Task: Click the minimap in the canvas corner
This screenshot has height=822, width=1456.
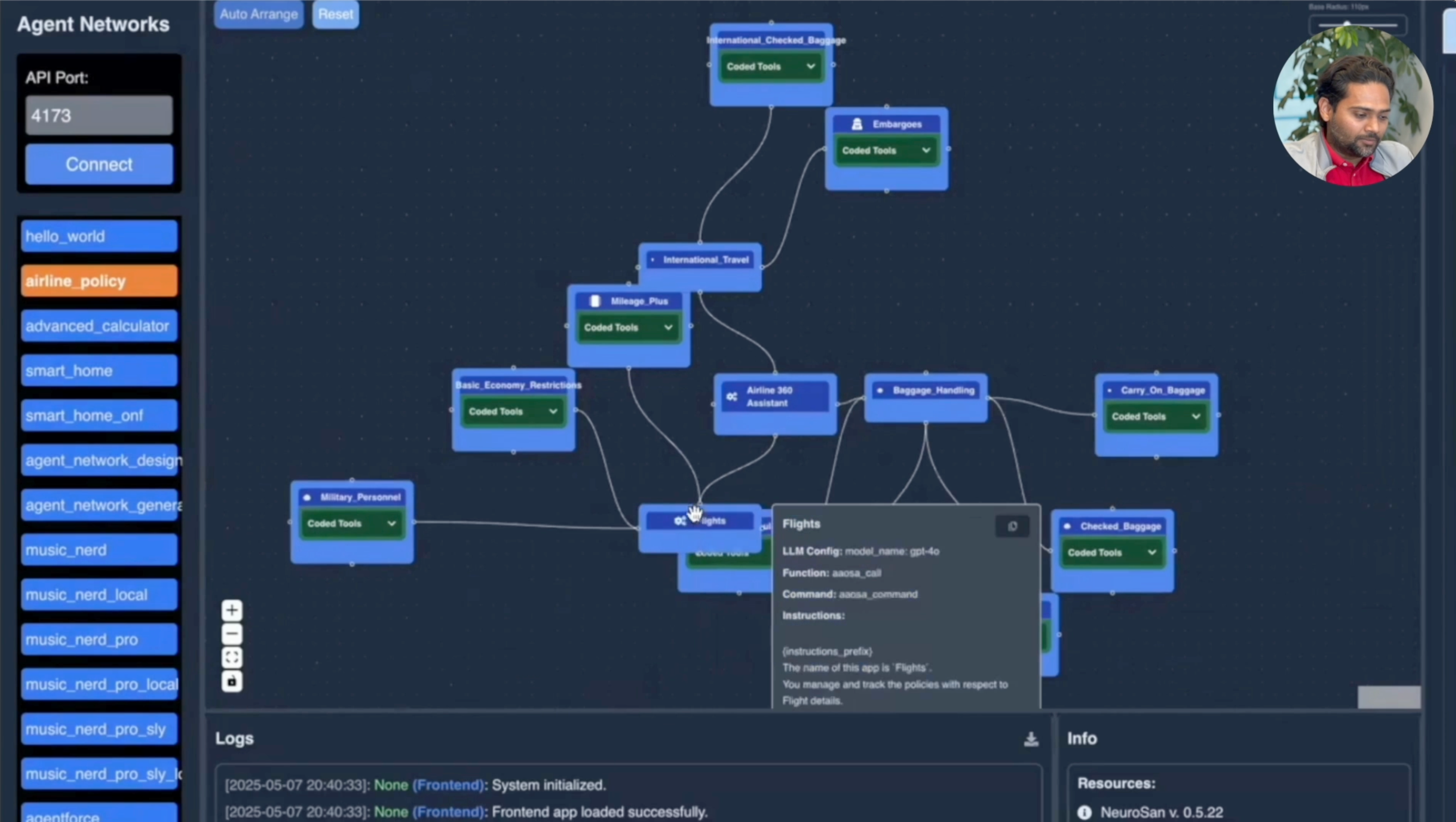Action: 1389,697
